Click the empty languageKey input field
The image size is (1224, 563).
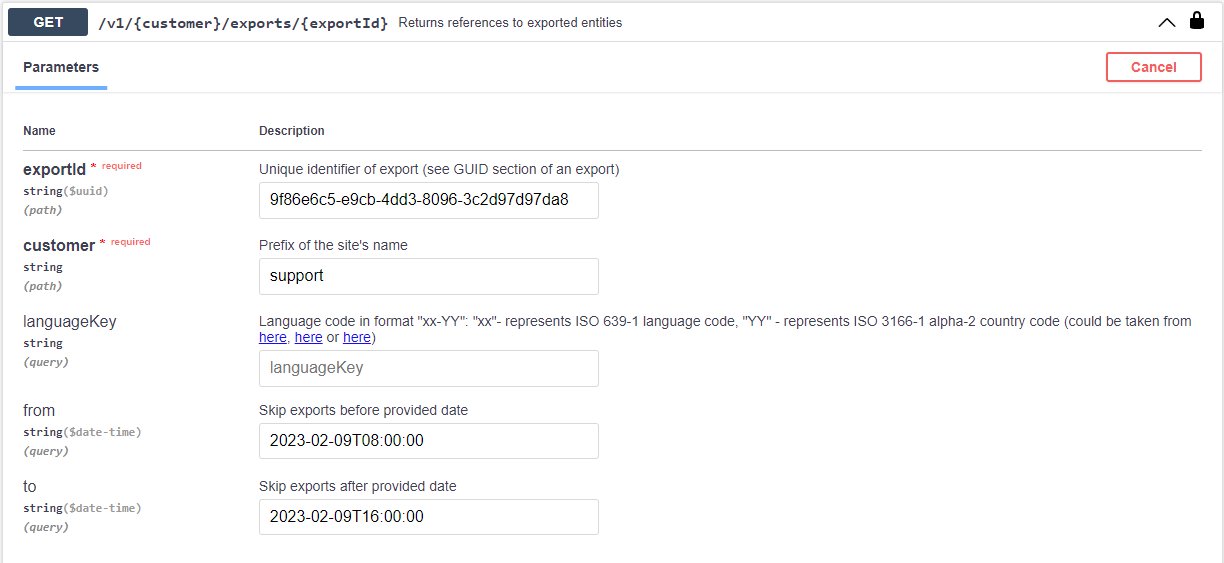428,368
